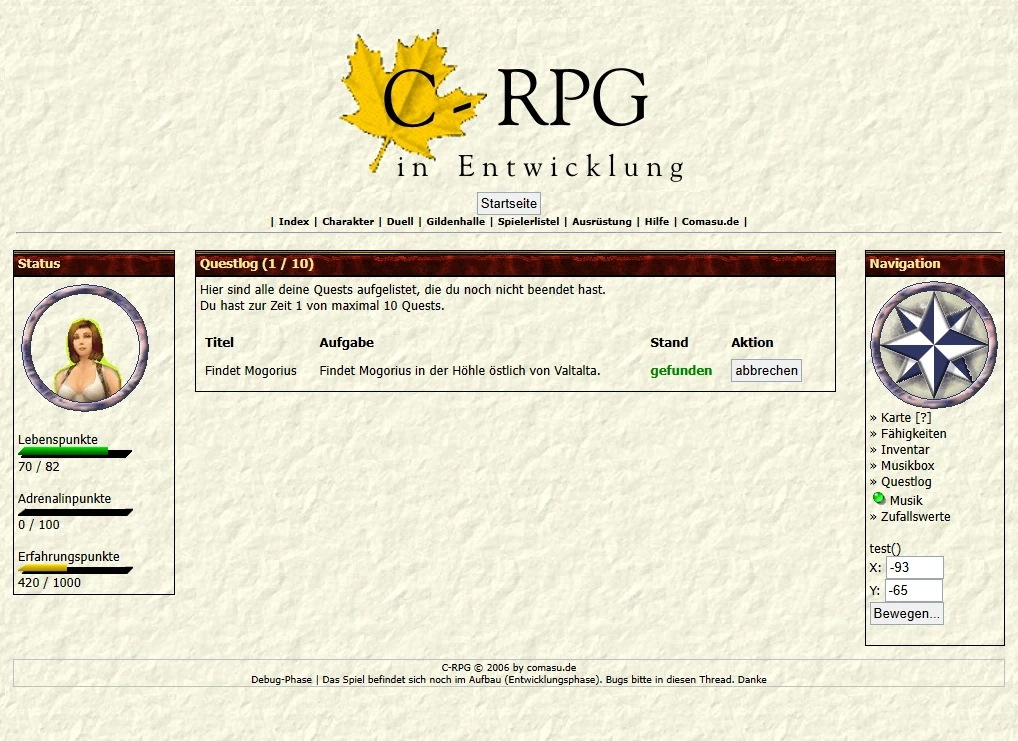Open the Gildenhalle menu link
Screen dimensions: 1018x741
(455, 221)
